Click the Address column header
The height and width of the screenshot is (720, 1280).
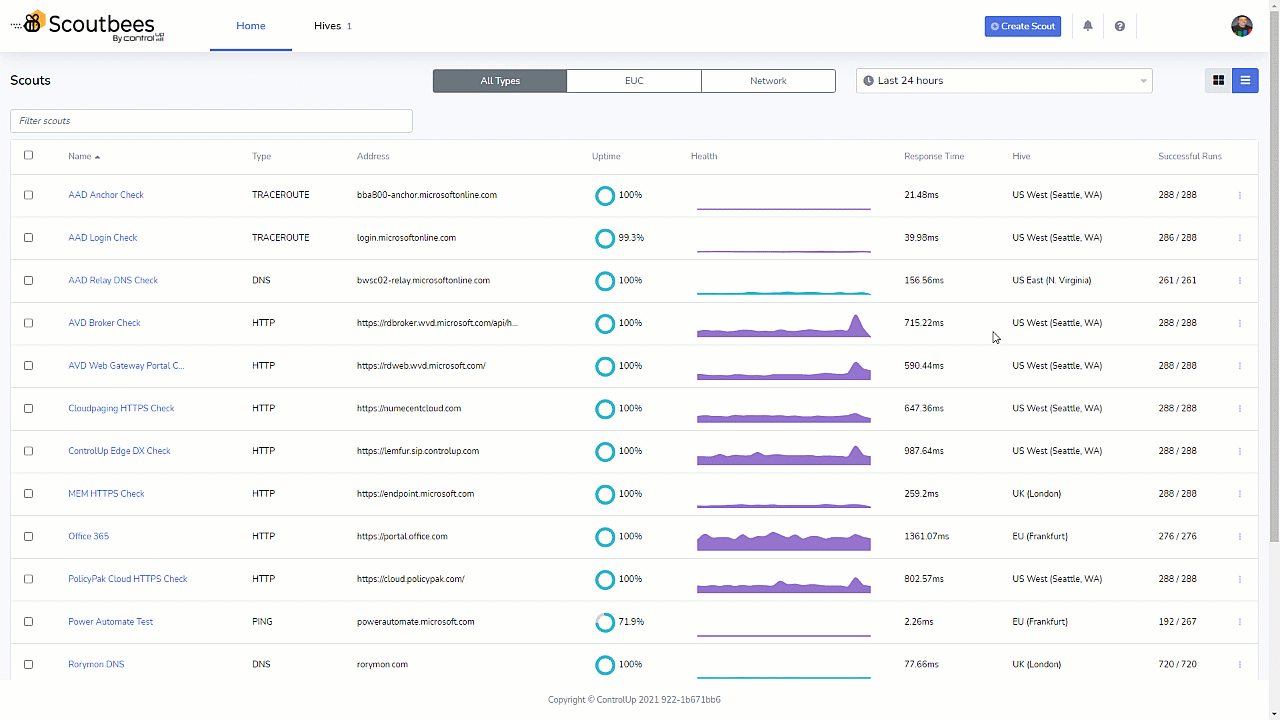click(x=373, y=157)
